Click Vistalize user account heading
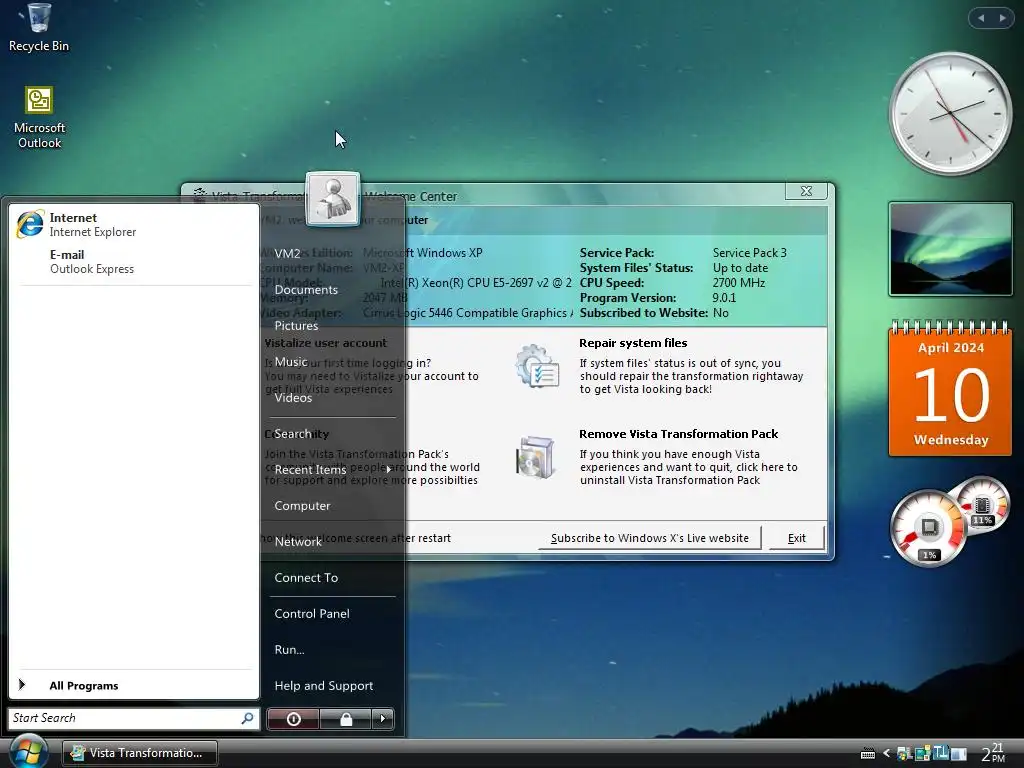Screen dimensions: 1024x768 (x=325, y=343)
